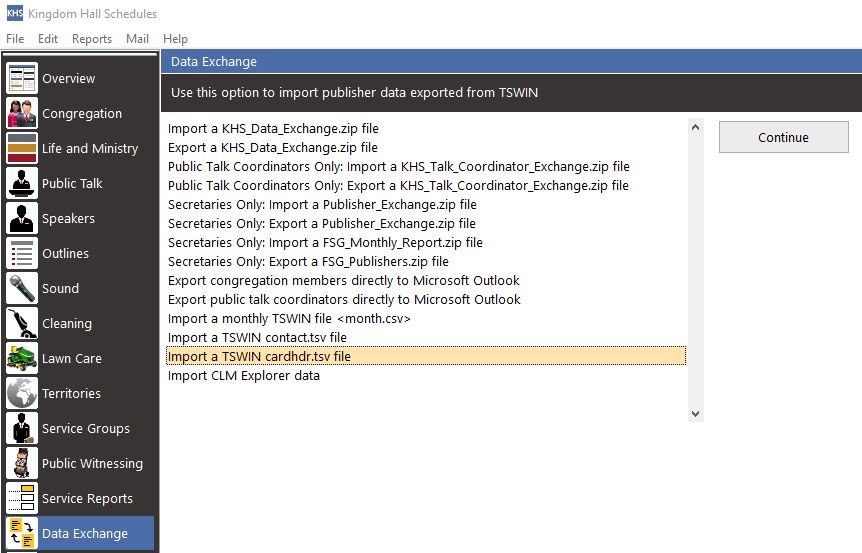This screenshot has height=553, width=862.
Task: Select the Public Talk podium icon
Action: point(22,183)
